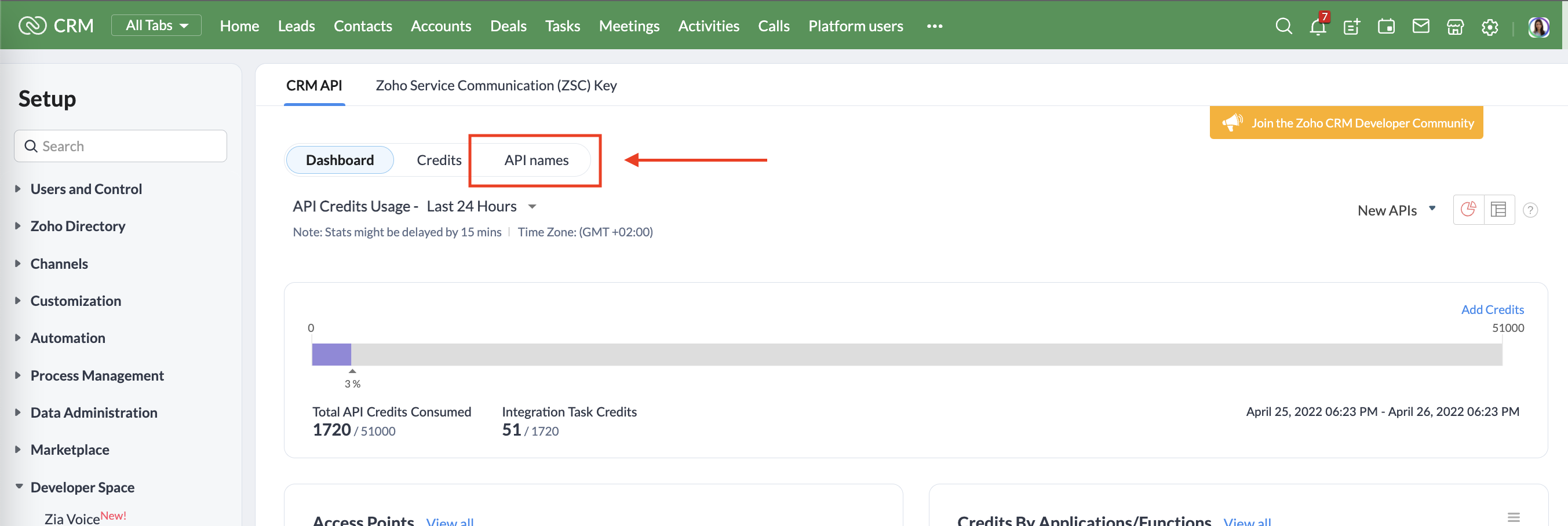1568x526 pixels.
Task: Expand Data Administration section
Action: [94, 413]
